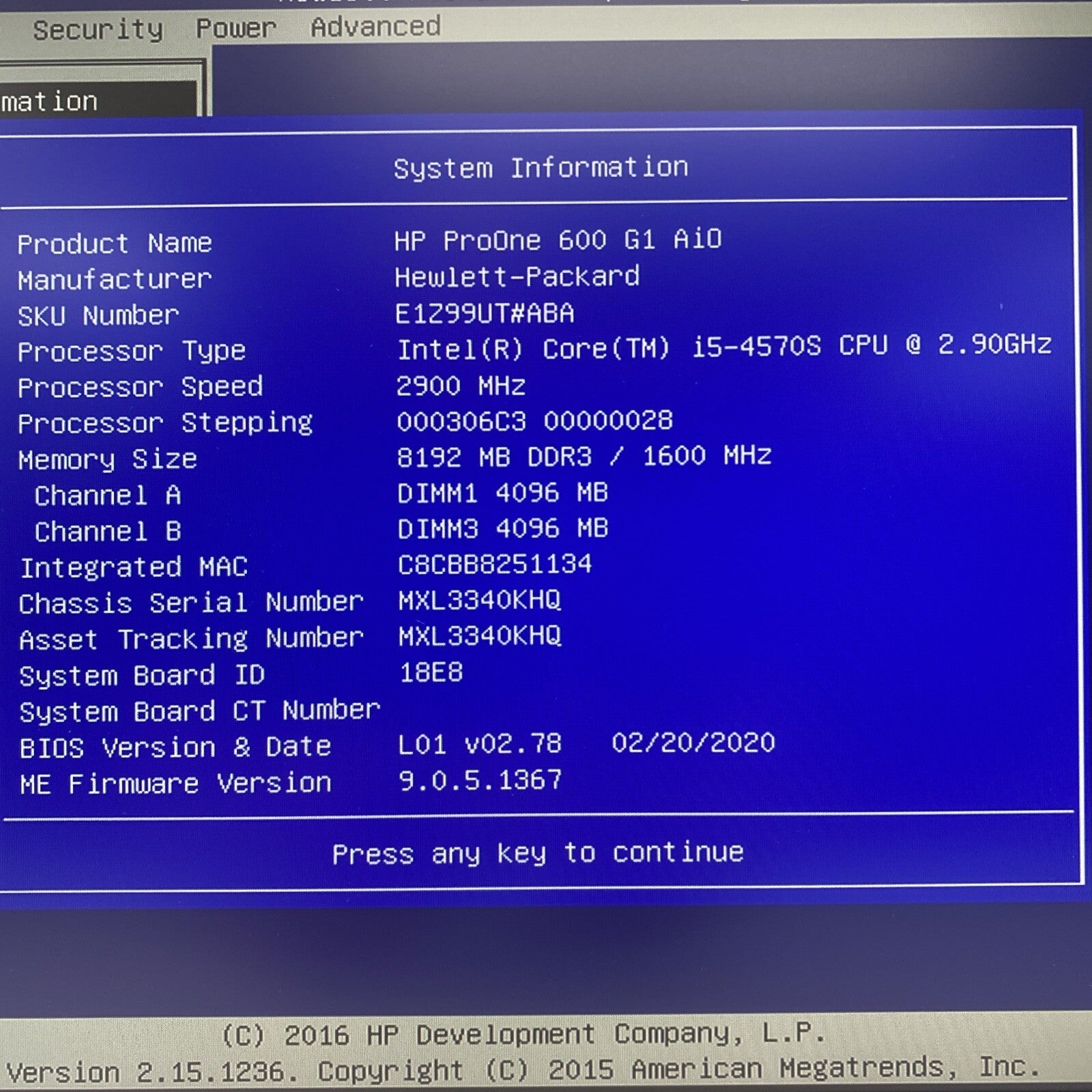Click the DIMM3 4096 MB value
The width and height of the screenshot is (1092, 1092).
pos(502,528)
